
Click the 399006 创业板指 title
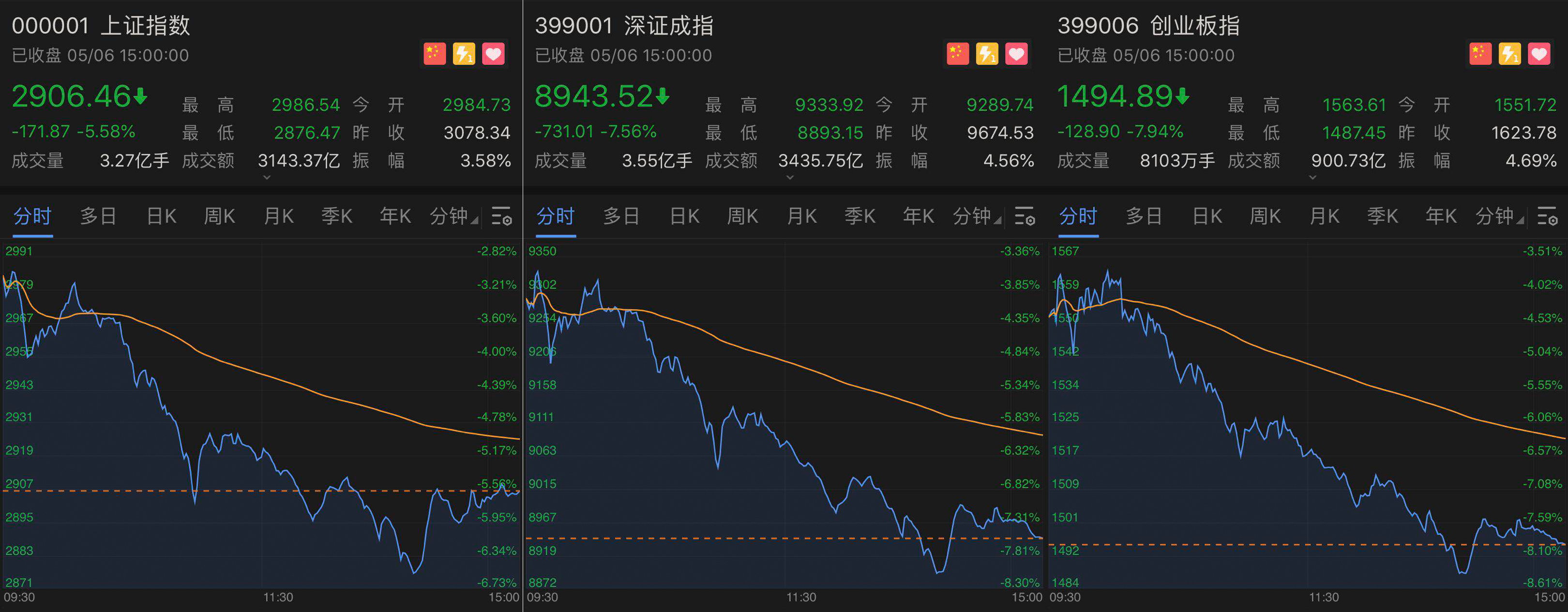click(x=1148, y=26)
